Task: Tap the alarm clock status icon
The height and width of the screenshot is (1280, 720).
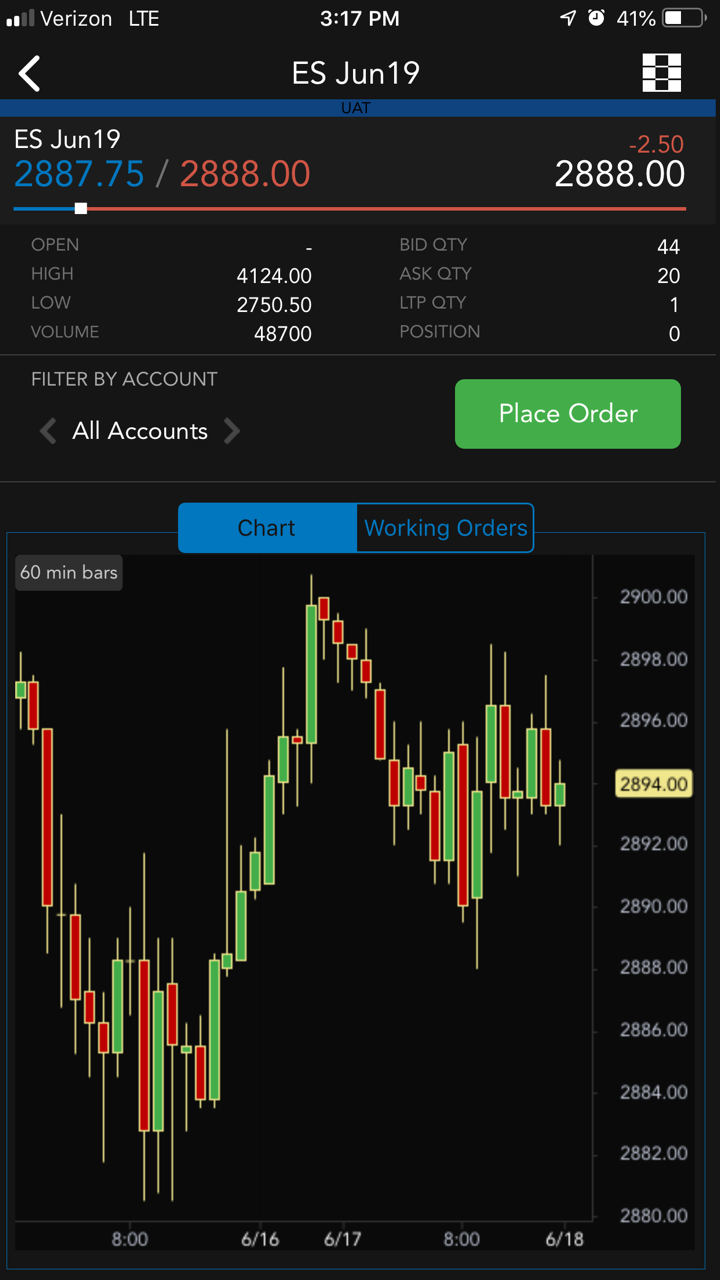Action: [597, 18]
